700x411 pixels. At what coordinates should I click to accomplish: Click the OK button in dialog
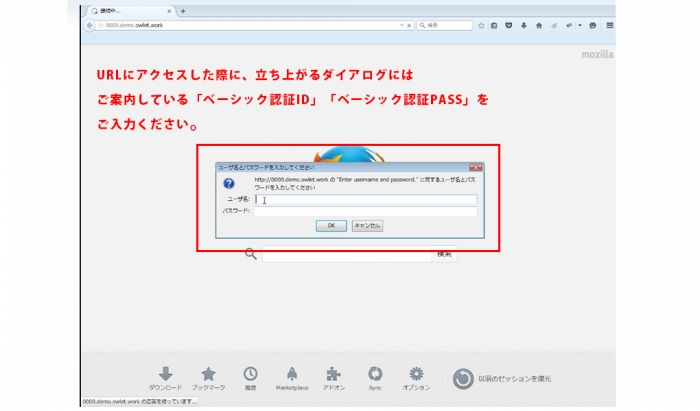pyautogui.click(x=331, y=226)
